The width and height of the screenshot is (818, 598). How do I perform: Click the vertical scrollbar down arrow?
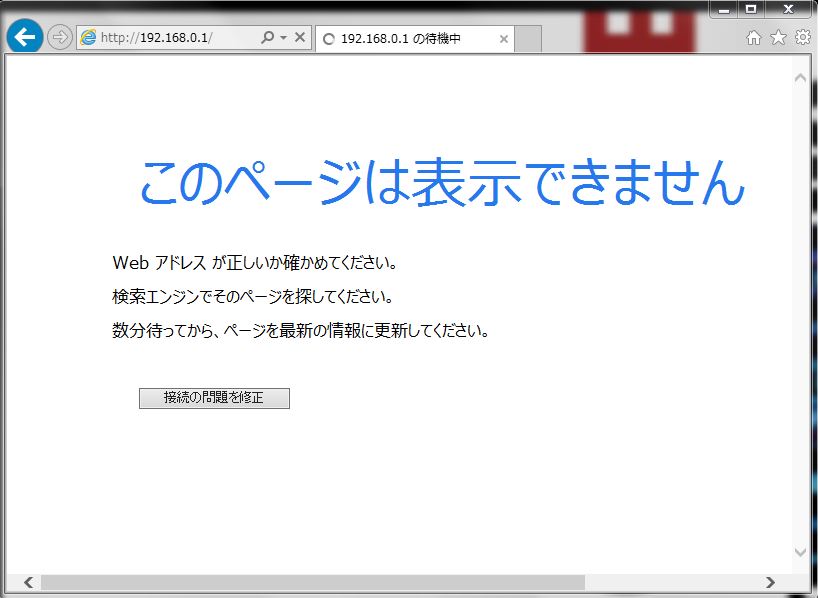[x=800, y=552]
